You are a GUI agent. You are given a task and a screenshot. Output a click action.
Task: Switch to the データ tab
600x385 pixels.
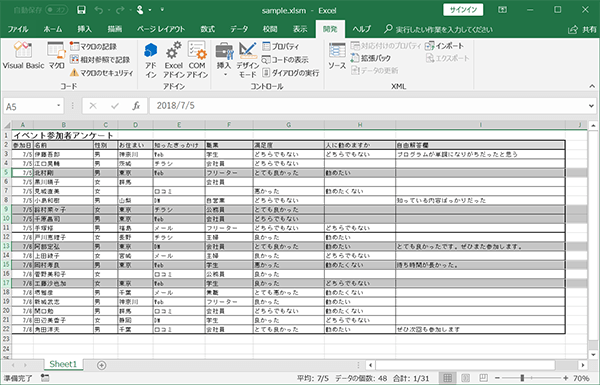point(239,29)
